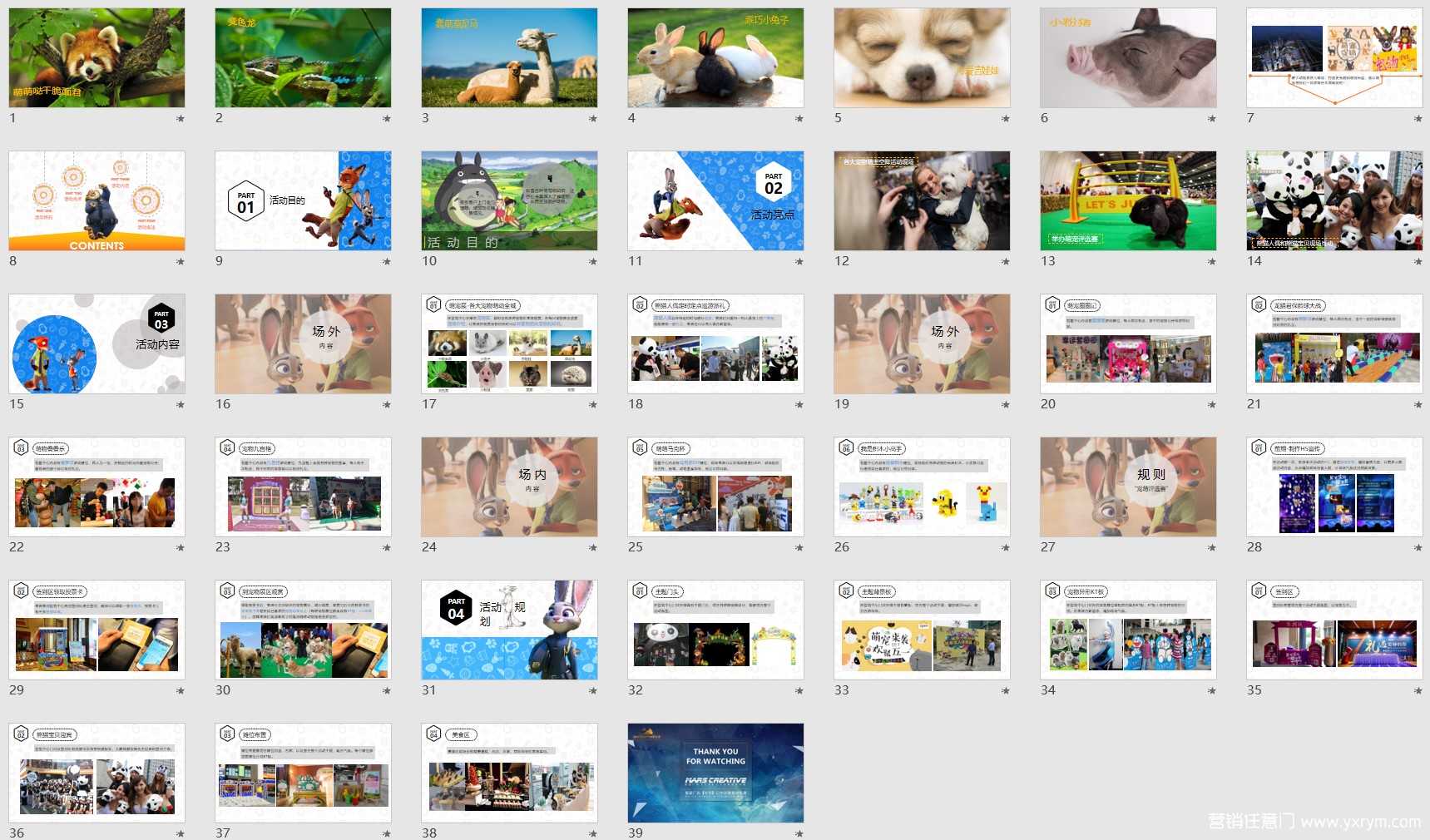Select slide 2 chameleon thumbnail
This screenshot has height=840, width=1430.
(x=303, y=57)
